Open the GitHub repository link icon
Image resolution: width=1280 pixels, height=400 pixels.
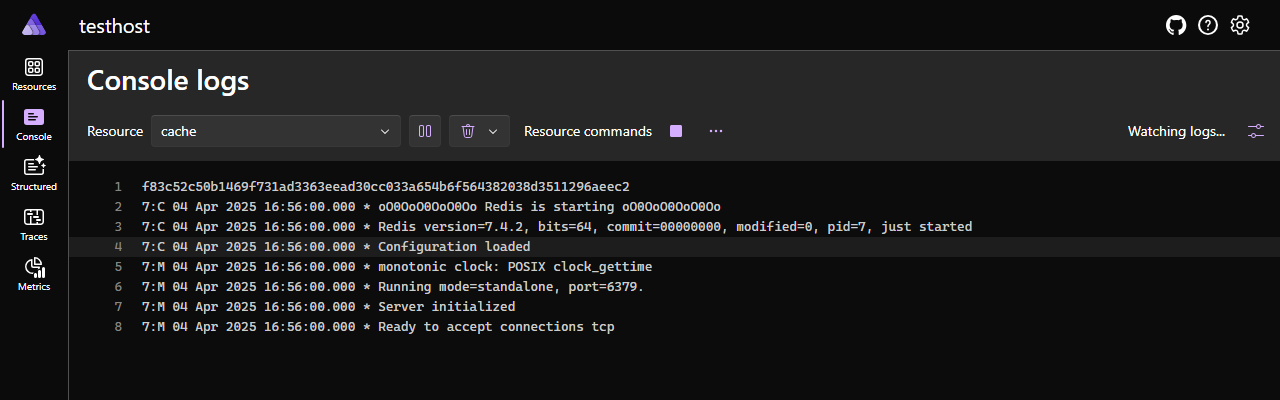tap(1176, 25)
